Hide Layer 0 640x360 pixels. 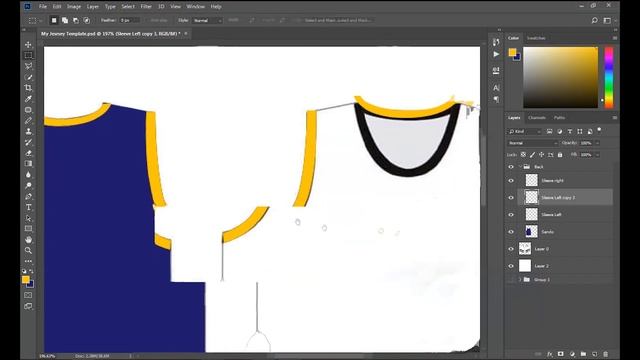(511, 249)
